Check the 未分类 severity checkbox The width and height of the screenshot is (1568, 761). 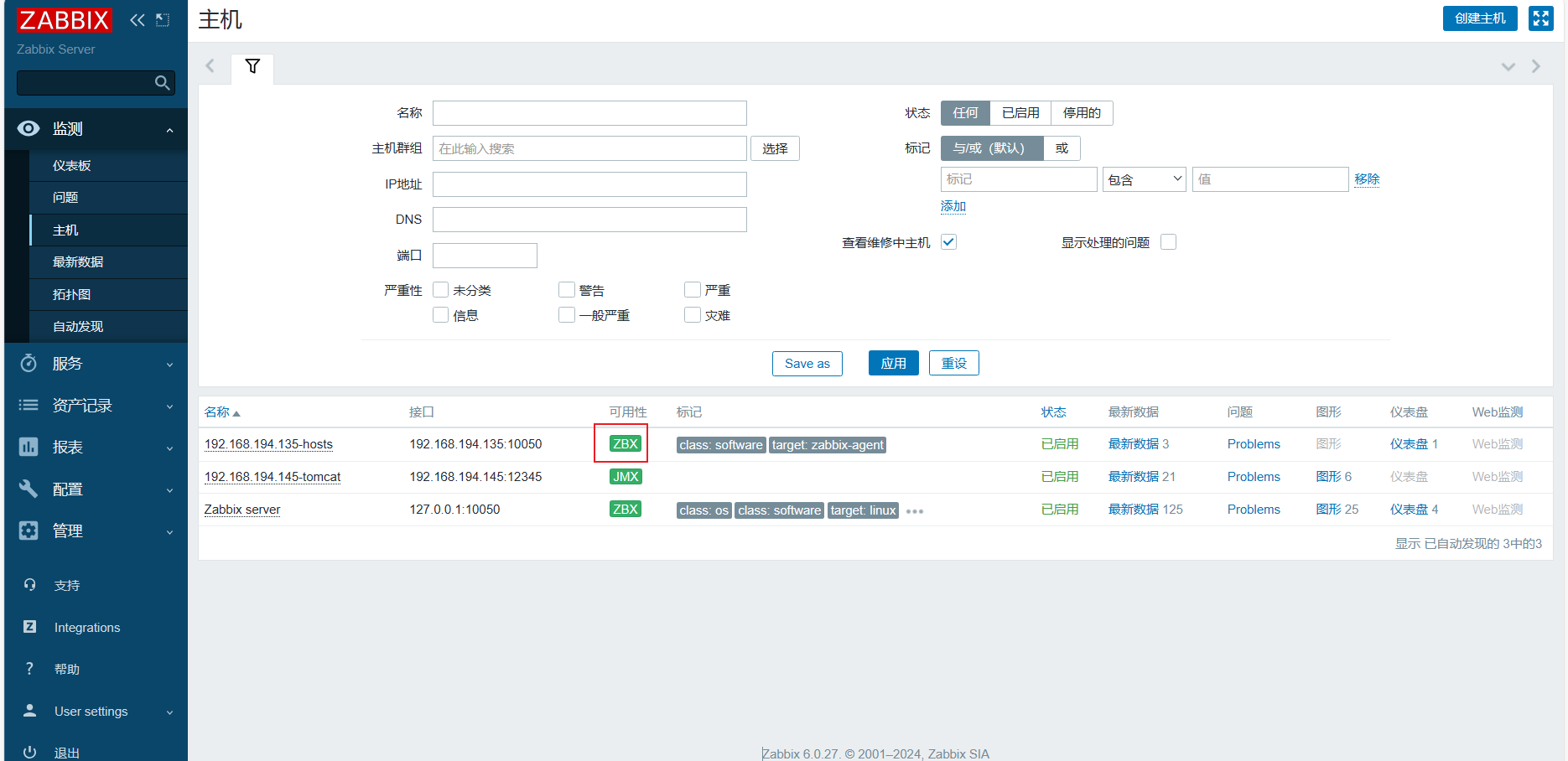441,290
